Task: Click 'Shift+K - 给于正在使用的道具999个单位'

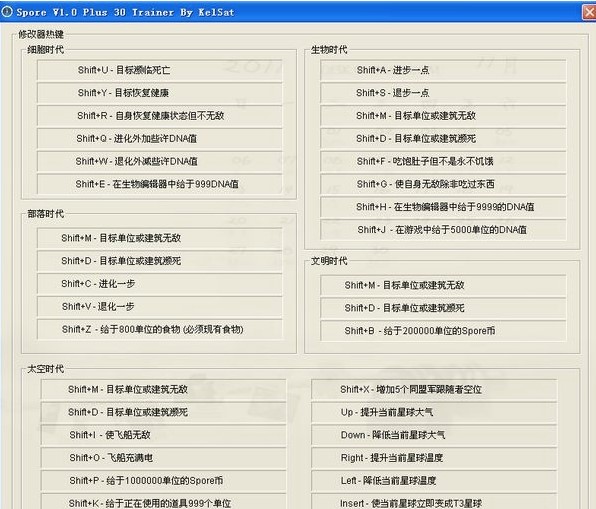Action: tap(163, 502)
